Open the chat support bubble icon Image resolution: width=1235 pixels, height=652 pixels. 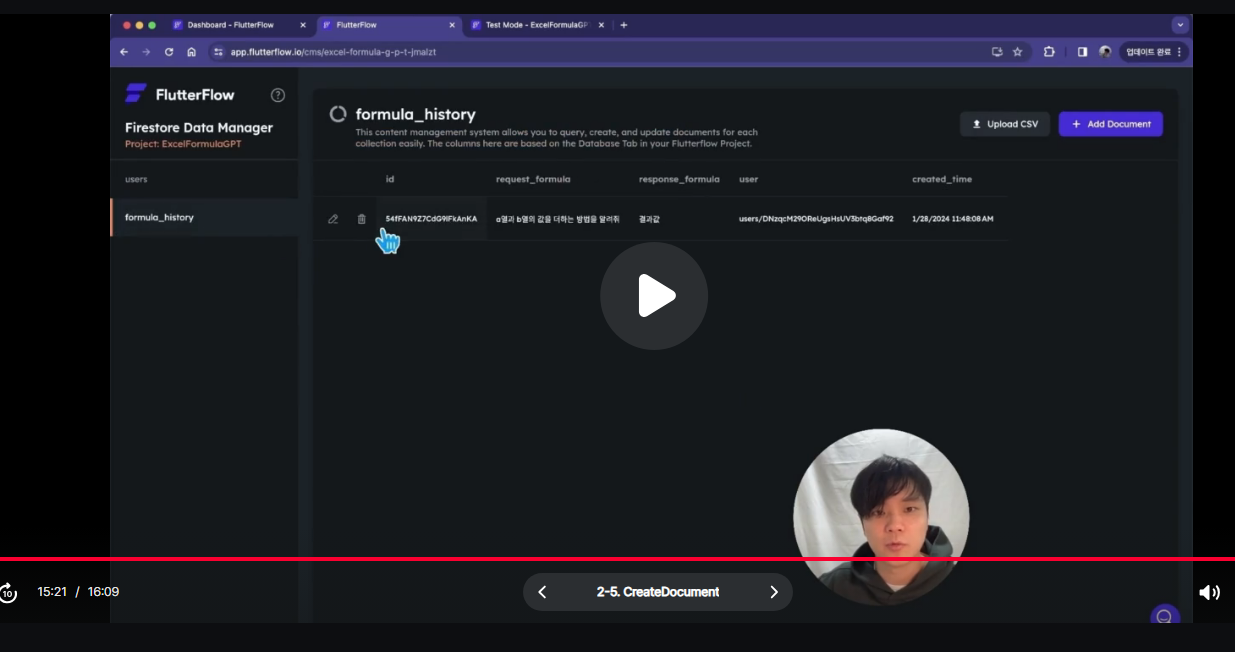point(1165,616)
